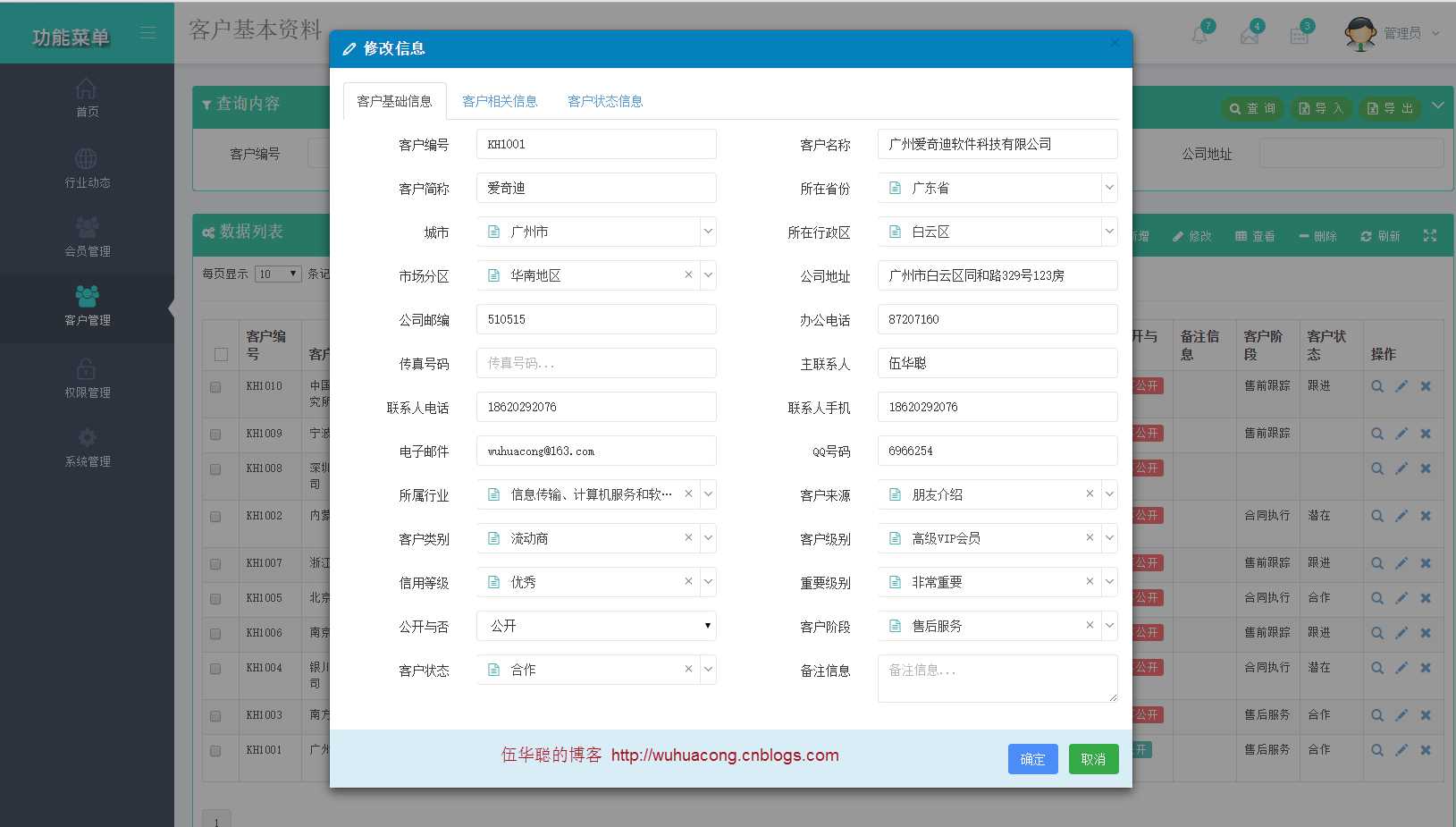1456x827 pixels.
Task: Click the fullscreen expand icon on data list toolbar
Action: coord(1429,235)
